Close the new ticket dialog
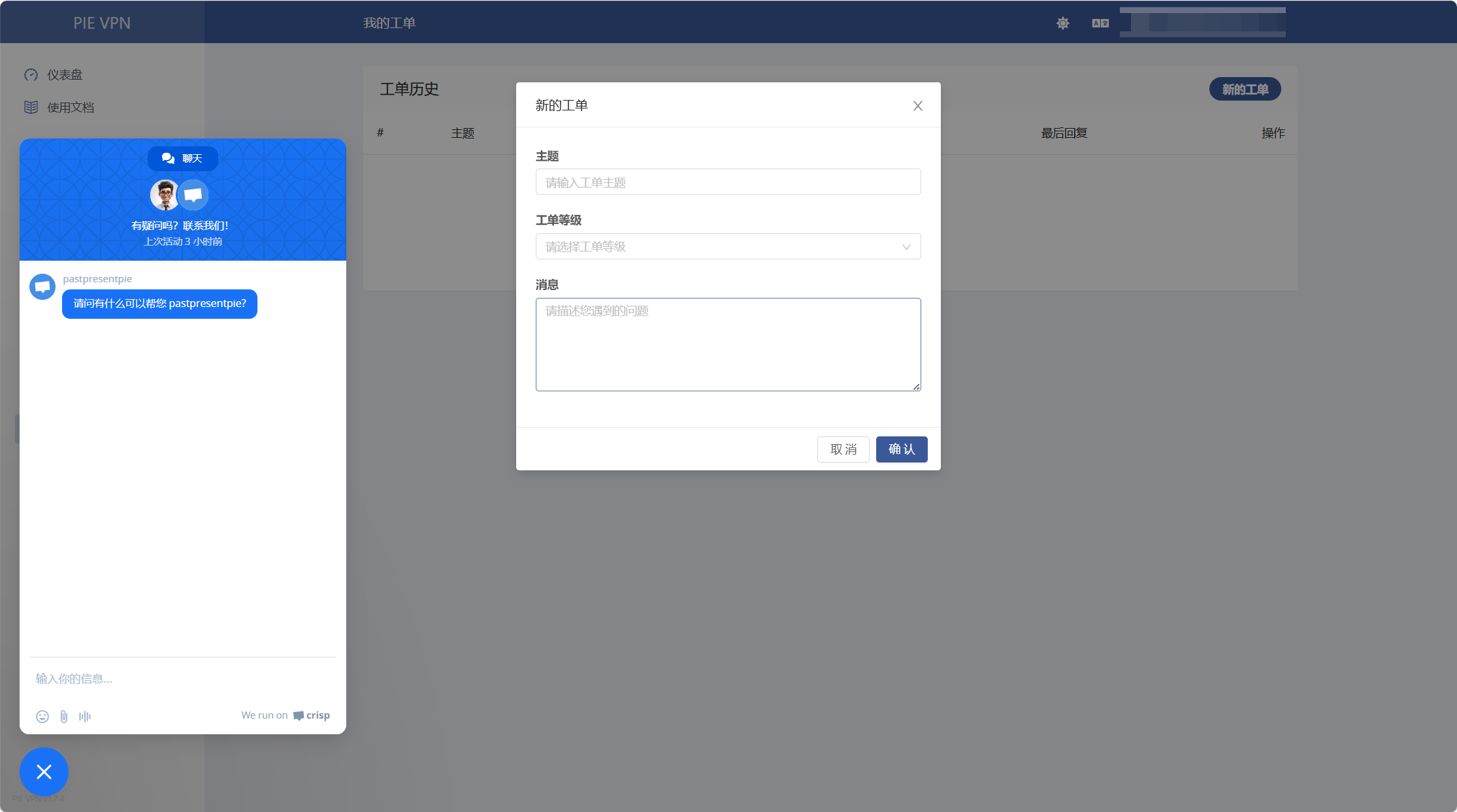1457x812 pixels. [917, 106]
